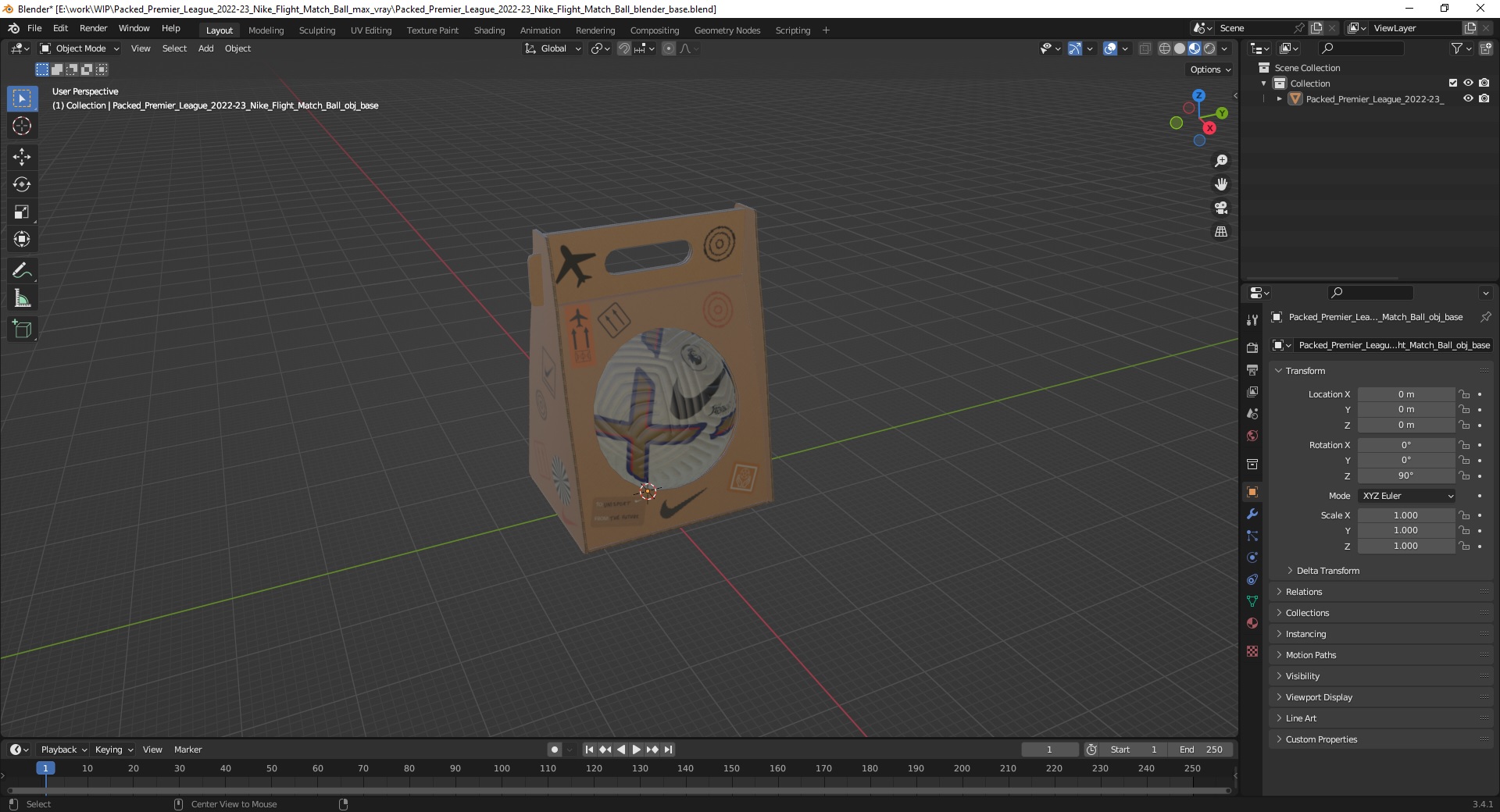Open the Material properties tab
1500x812 pixels.
(x=1252, y=623)
